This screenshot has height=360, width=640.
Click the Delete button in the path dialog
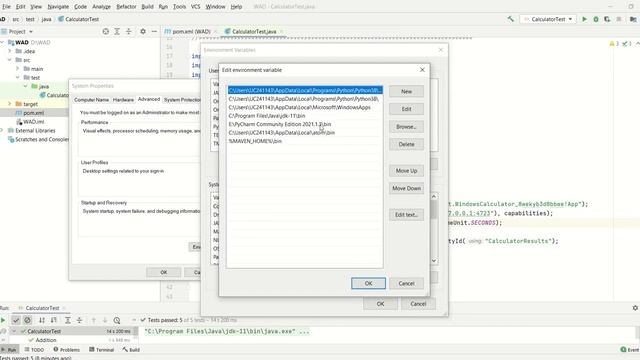tap(406, 144)
